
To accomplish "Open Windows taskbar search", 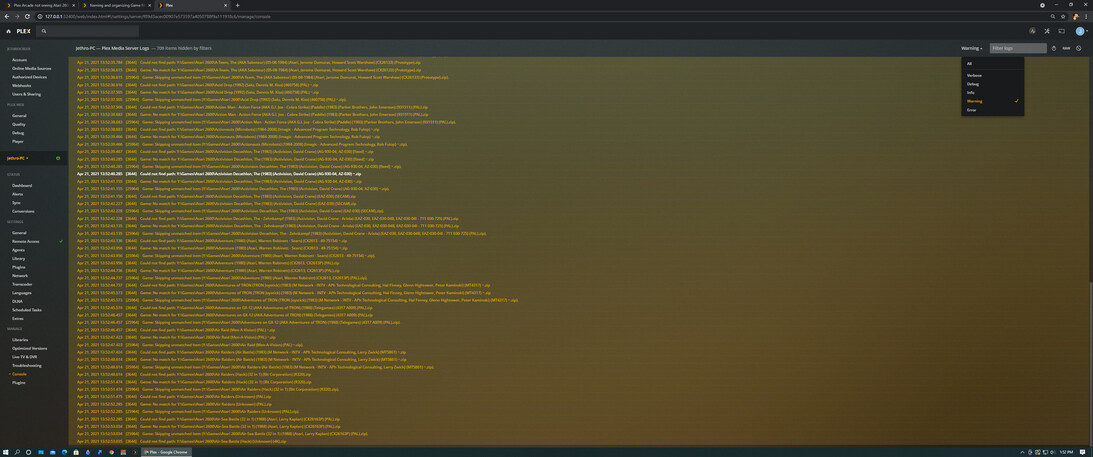I will pos(17,452).
